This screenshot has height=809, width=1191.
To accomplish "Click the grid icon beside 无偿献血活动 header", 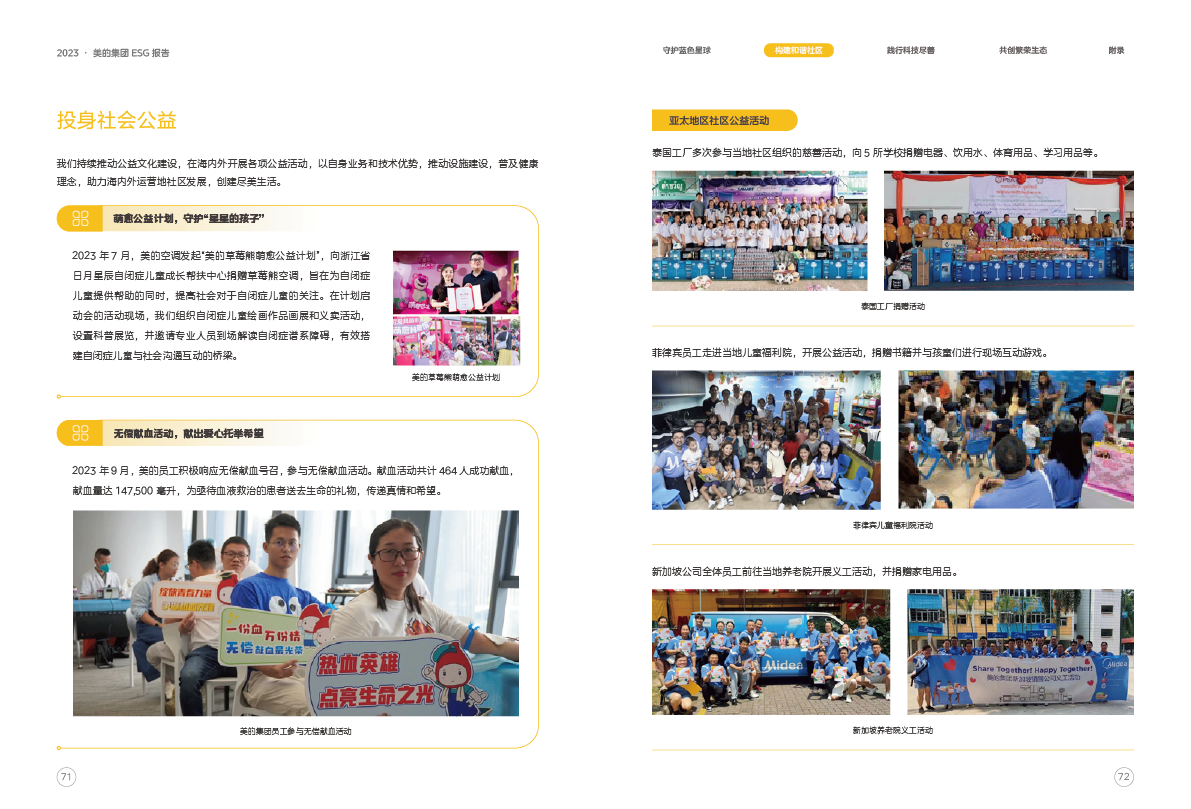I will pos(81,433).
